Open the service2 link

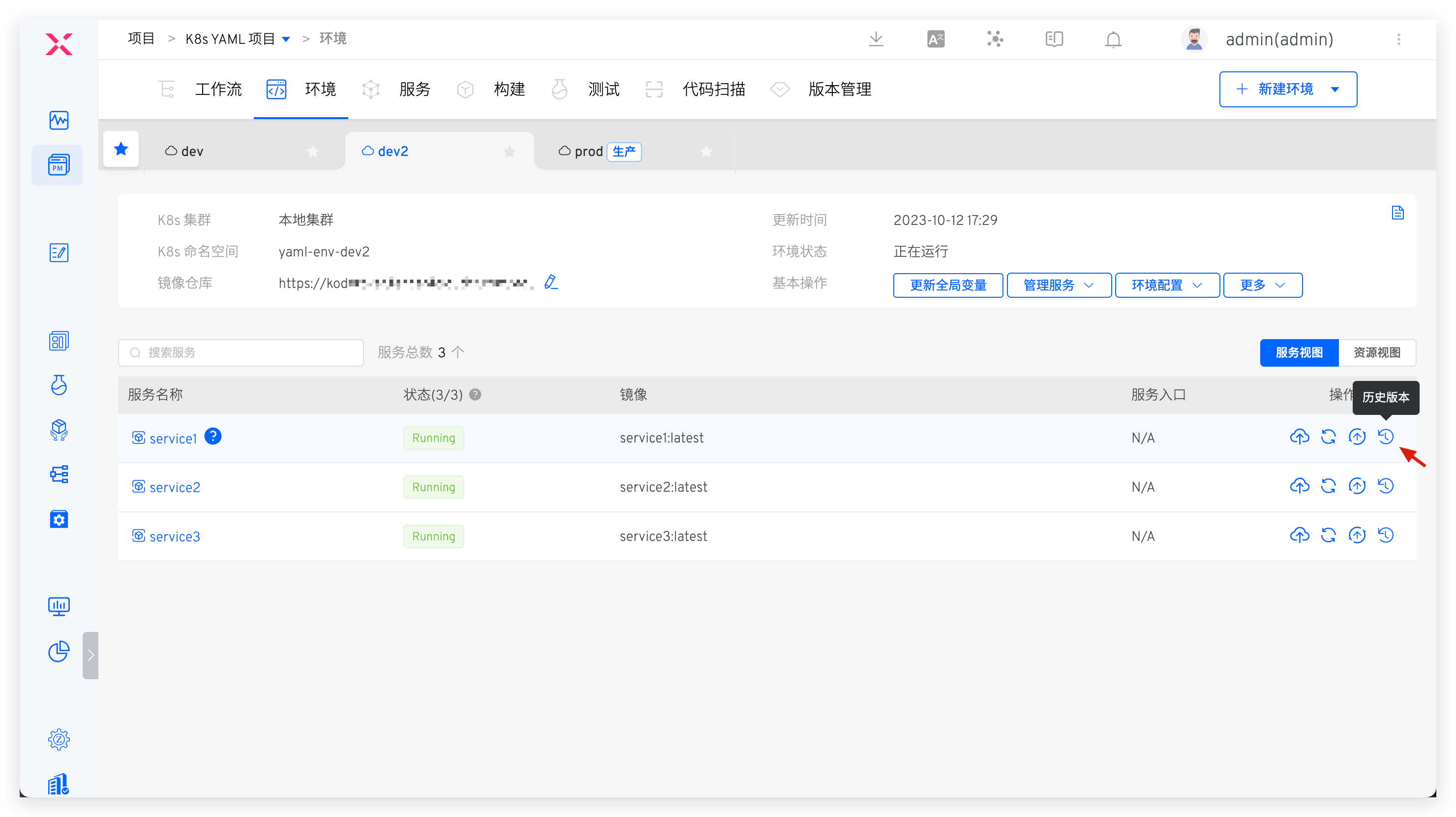point(175,487)
